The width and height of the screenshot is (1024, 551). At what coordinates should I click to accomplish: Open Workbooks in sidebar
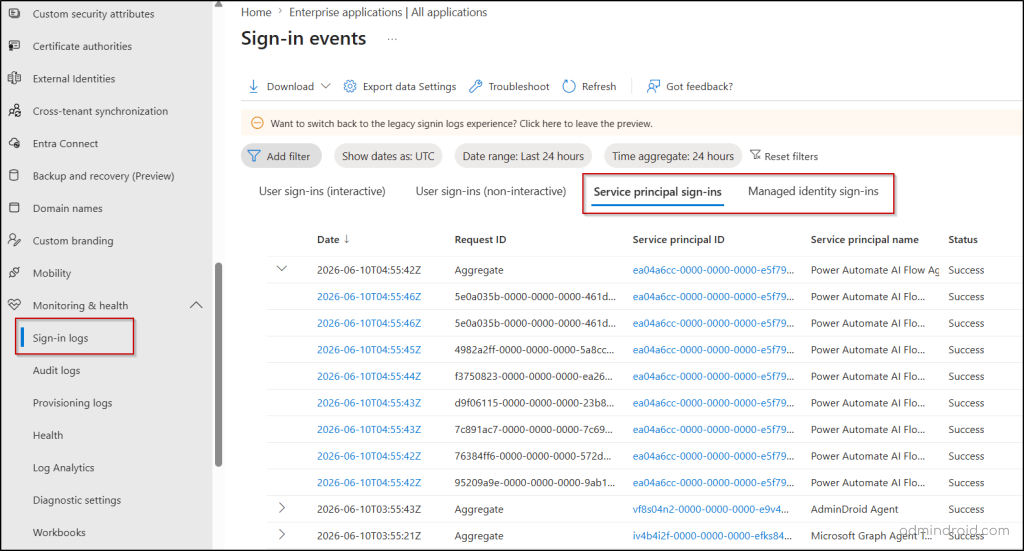(x=59, y=532)
